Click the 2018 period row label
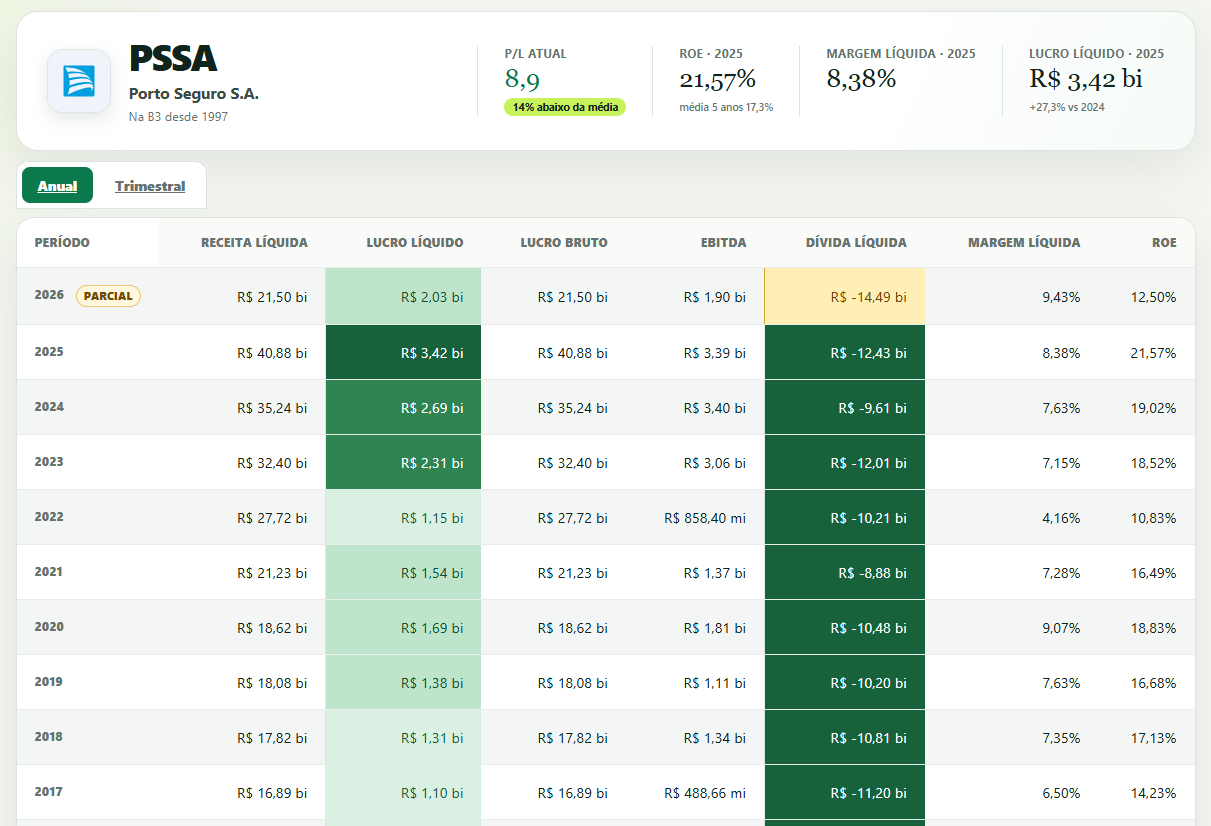 [49, 737]
